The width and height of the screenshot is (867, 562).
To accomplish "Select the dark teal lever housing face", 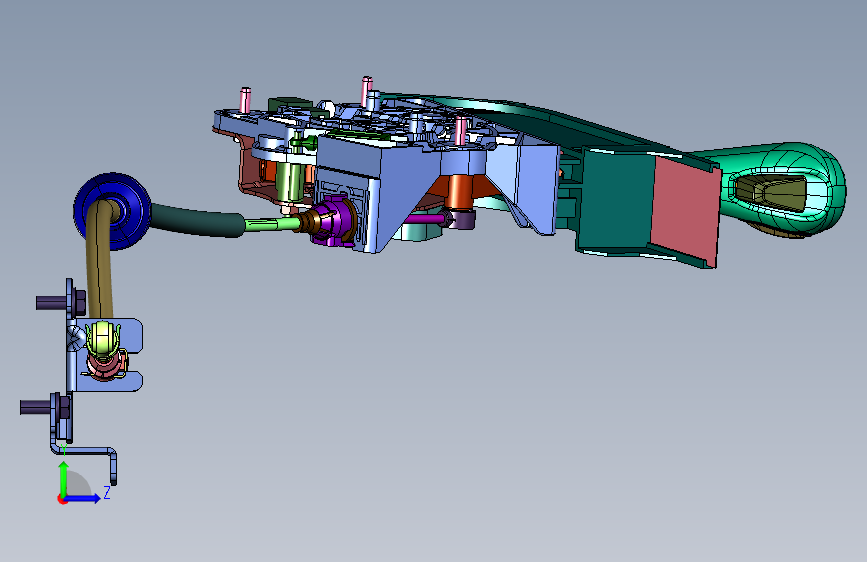I will (x=615, y=199).
